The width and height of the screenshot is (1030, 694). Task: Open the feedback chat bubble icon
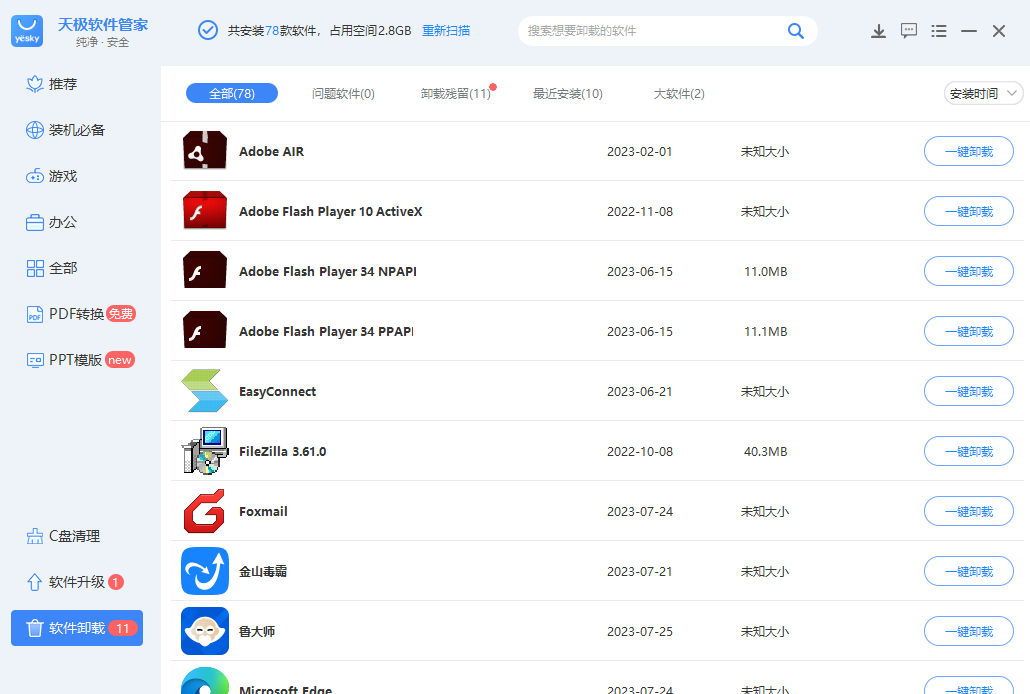pyautogui.click(x=909, y=31)
